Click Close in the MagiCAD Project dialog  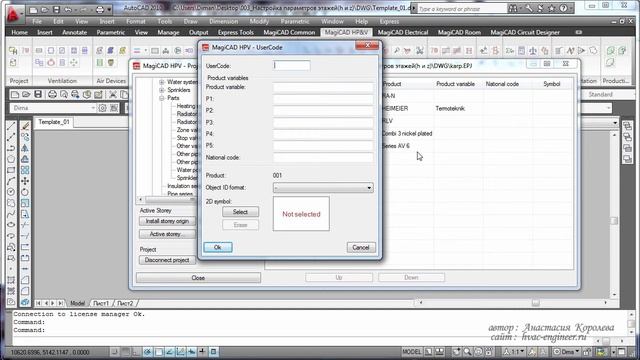[x=198, y=278]
